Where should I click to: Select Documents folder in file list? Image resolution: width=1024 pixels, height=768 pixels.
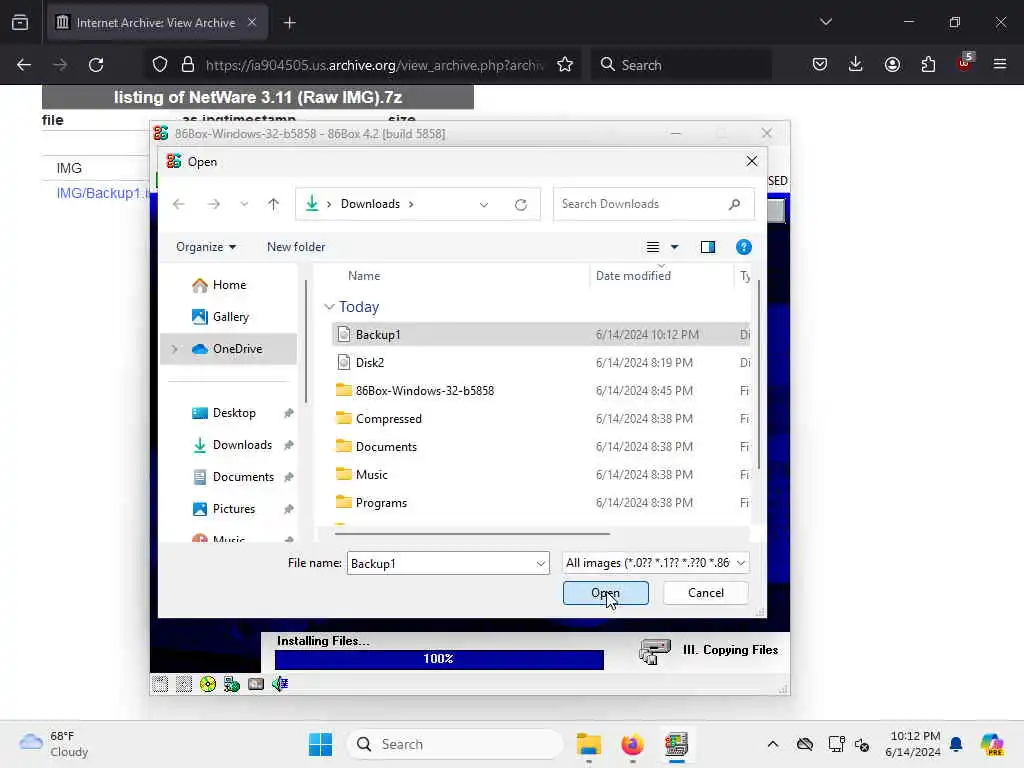(541, 447)
